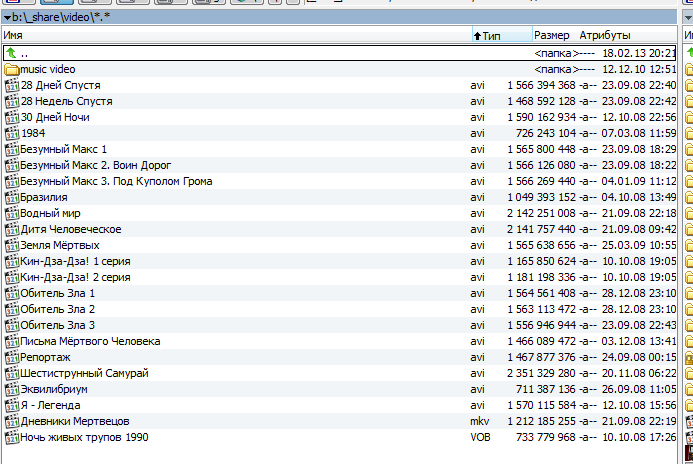693x464 pixels.
Task: Click the file icon next to 1984
Action: coord(12,133)
